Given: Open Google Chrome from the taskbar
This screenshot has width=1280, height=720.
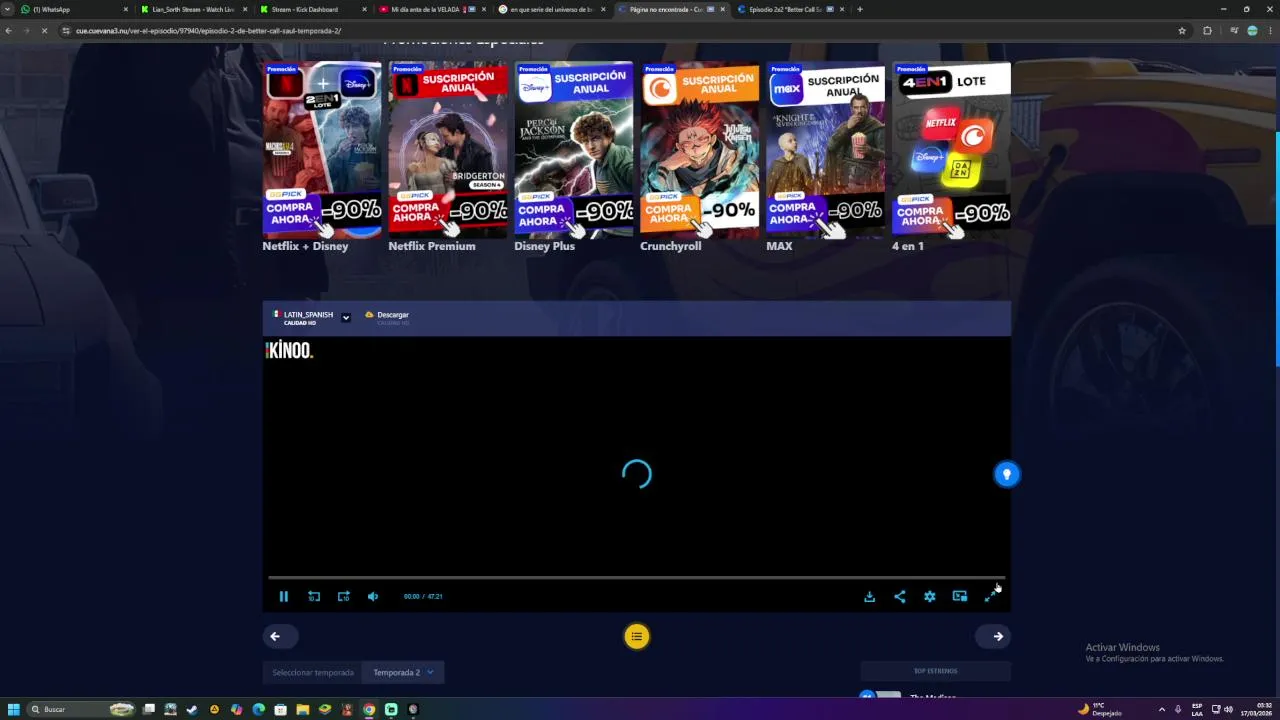Looking at the screenshot, I should (369, 709).
